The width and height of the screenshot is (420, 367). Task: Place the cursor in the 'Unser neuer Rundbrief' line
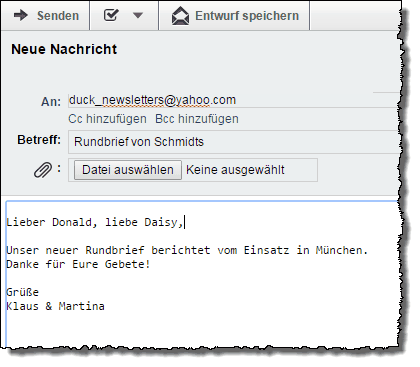point(187,250)
